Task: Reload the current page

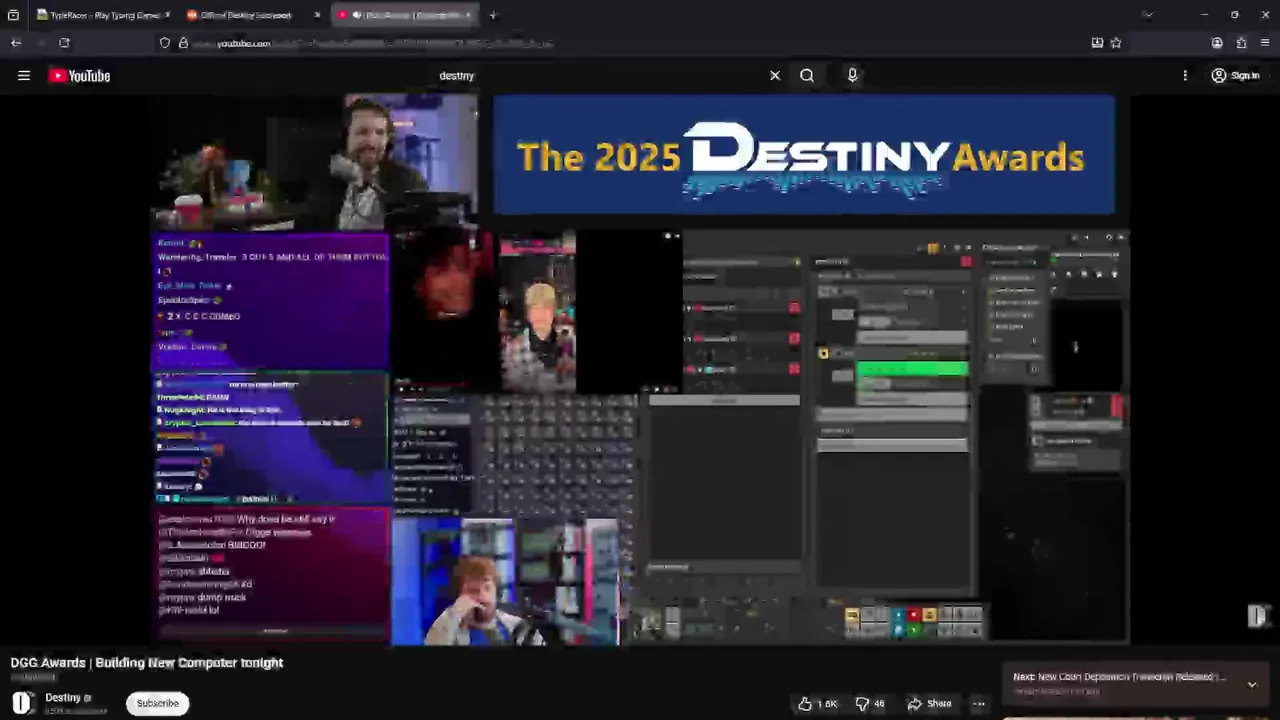Action: coord(64,43)
